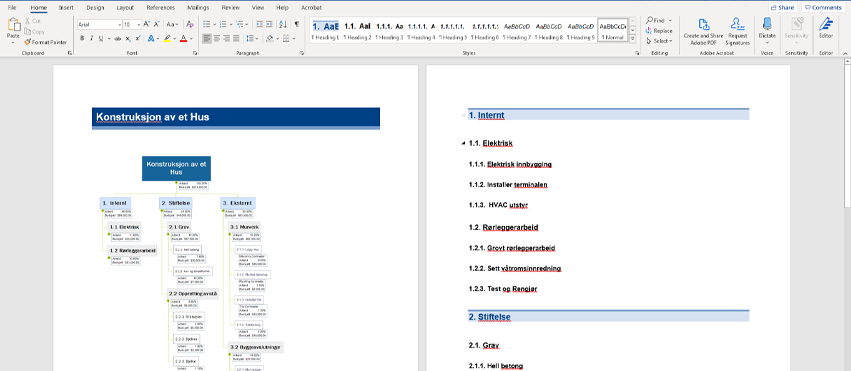
Task: Decrease paragraph indent
Action: coord(259,24)
